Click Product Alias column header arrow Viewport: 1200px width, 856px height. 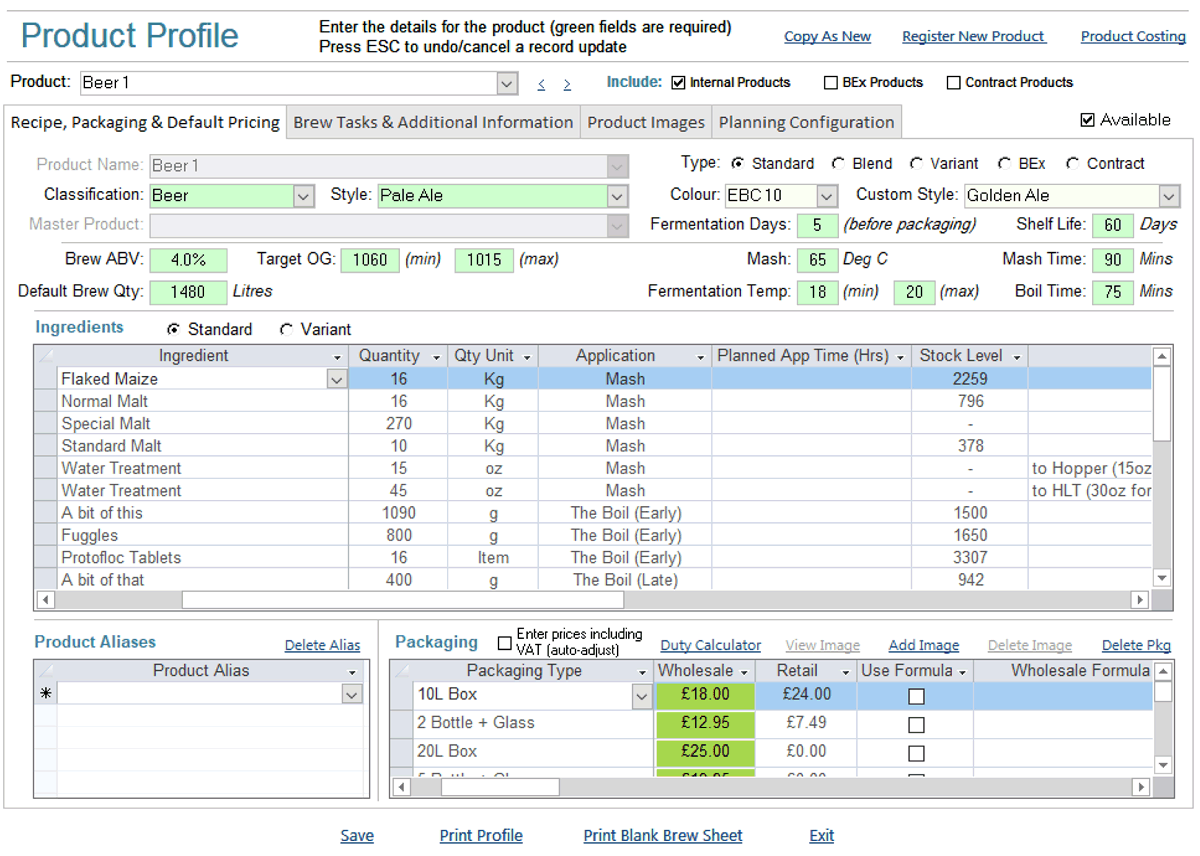pyautogui.click(x=352, y=672)
